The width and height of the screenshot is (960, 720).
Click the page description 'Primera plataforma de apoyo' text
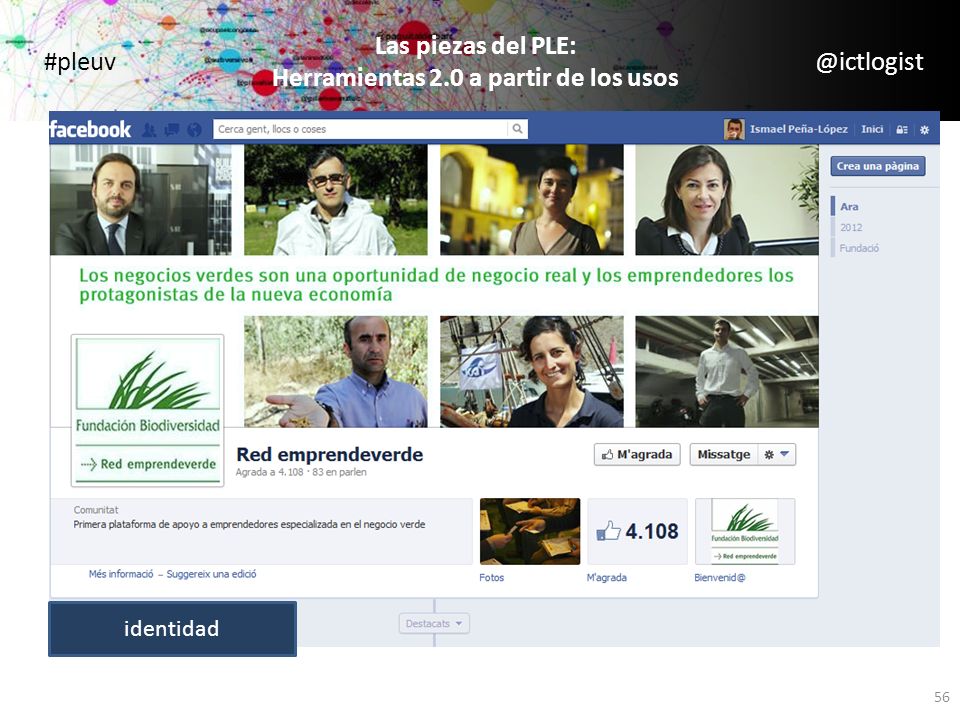coord(249,524)
